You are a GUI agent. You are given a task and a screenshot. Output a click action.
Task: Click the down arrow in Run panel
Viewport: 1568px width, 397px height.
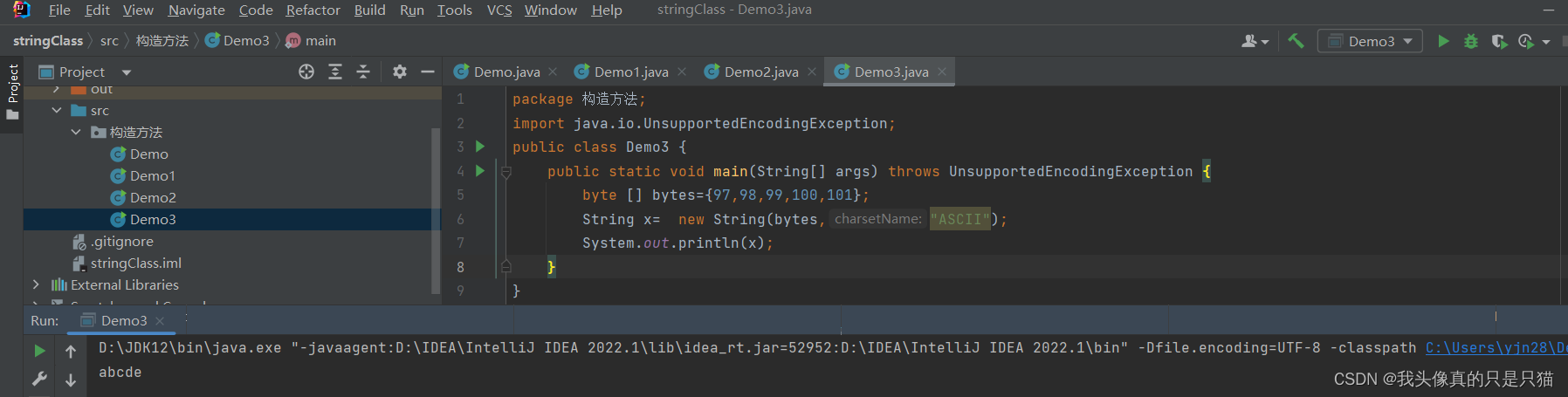click(x=71, y=380)
